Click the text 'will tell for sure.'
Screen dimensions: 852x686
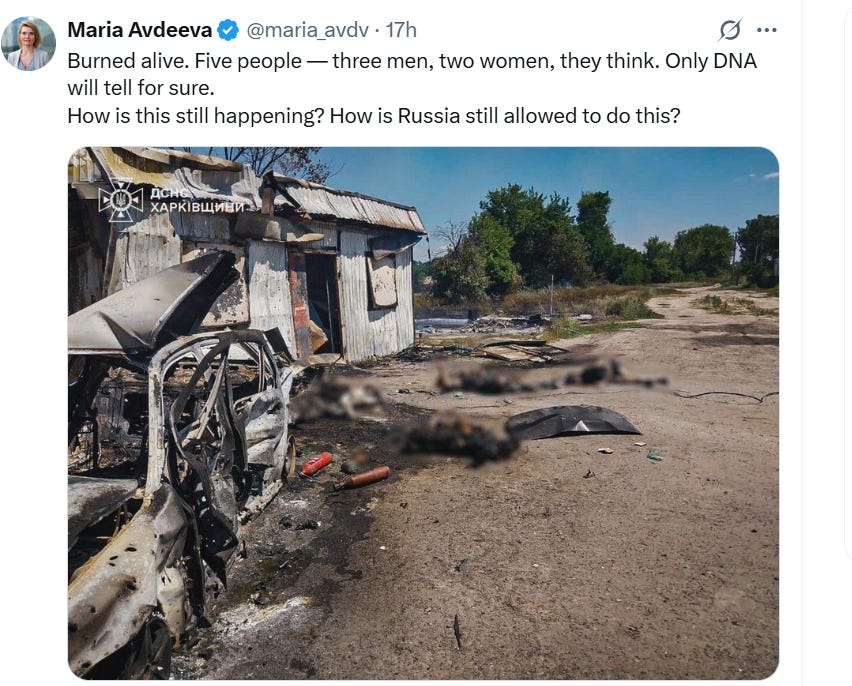point(141,88)
